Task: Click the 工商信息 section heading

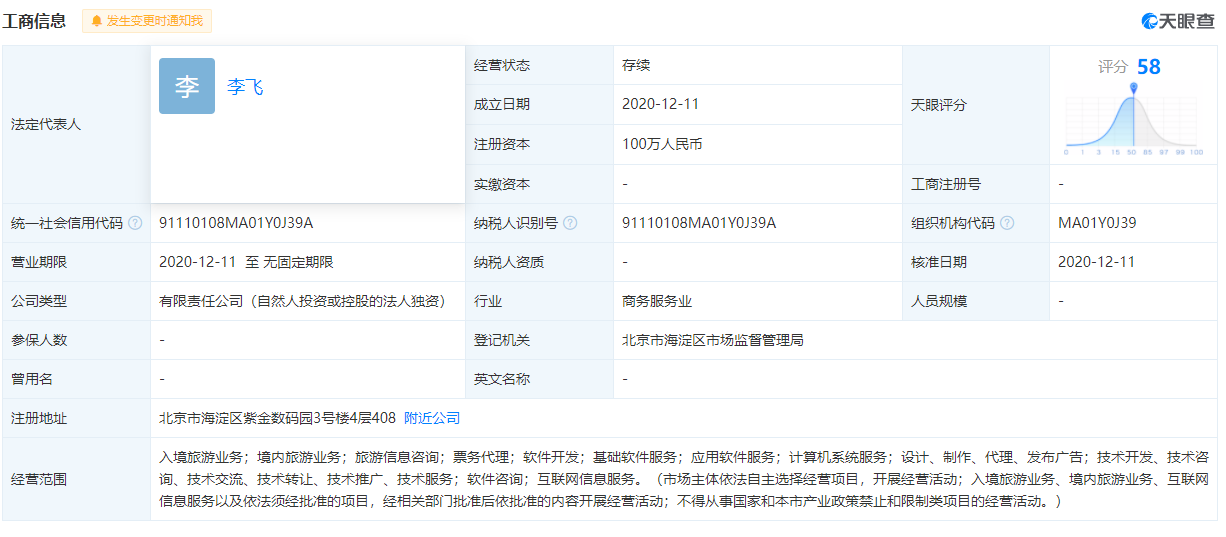Action: pyautogui.click(x=35, y=21)
